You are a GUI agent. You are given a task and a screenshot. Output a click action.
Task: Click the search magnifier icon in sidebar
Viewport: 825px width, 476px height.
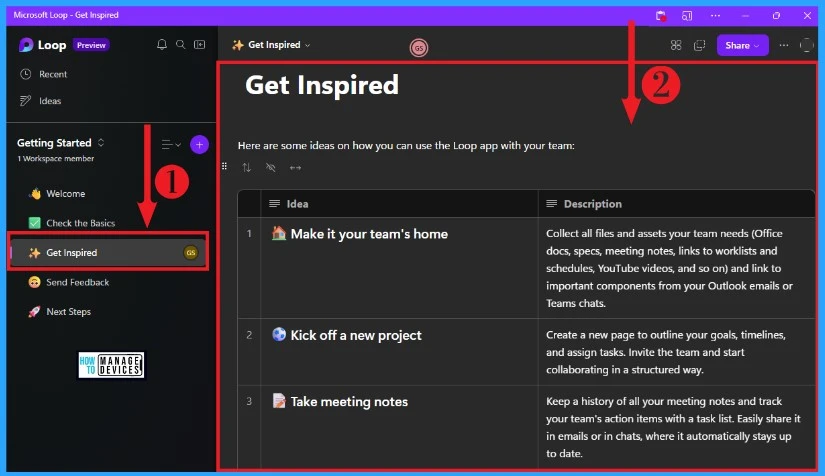tap(180, 45)
